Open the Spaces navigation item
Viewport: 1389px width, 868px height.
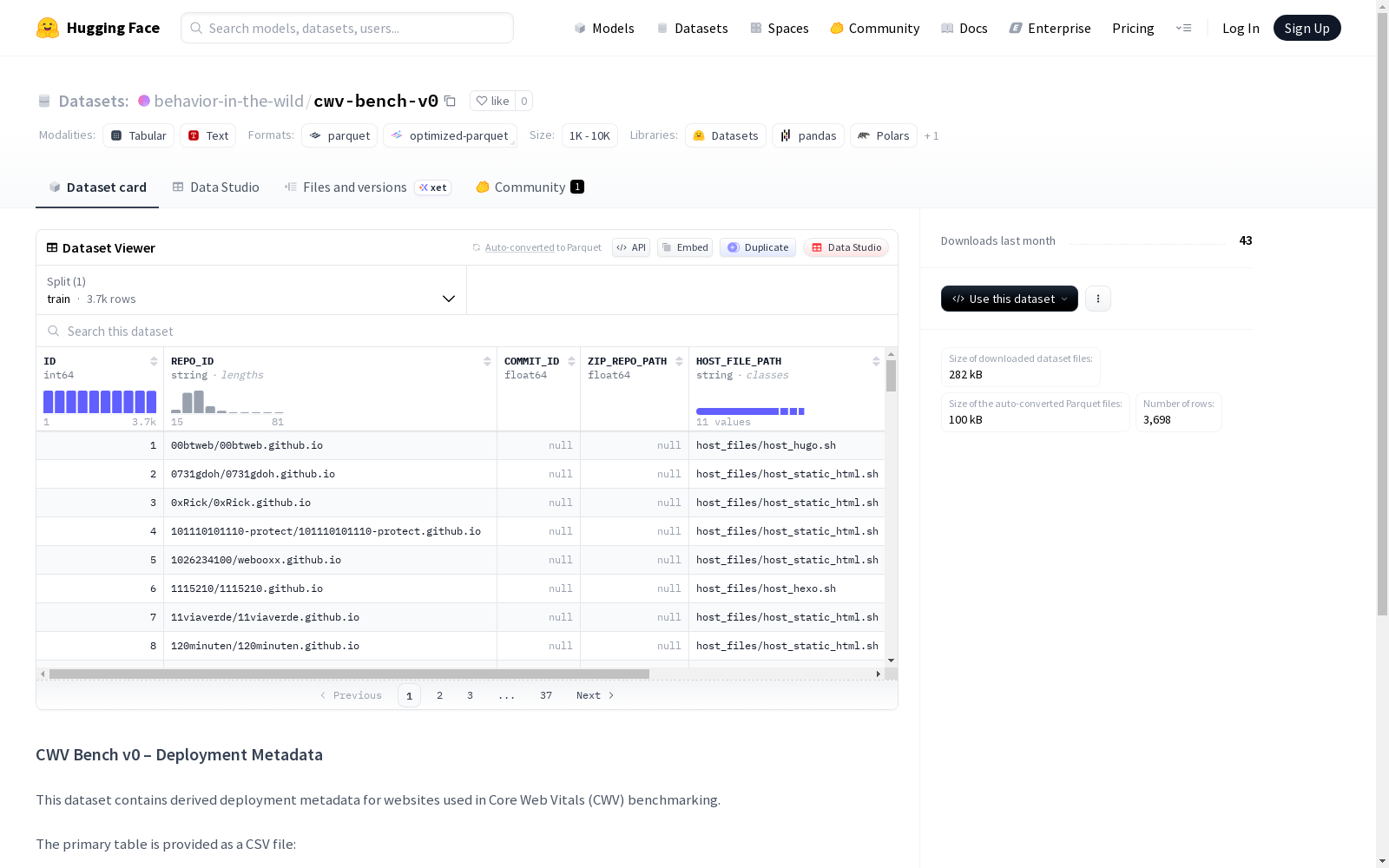coord(780,28)
